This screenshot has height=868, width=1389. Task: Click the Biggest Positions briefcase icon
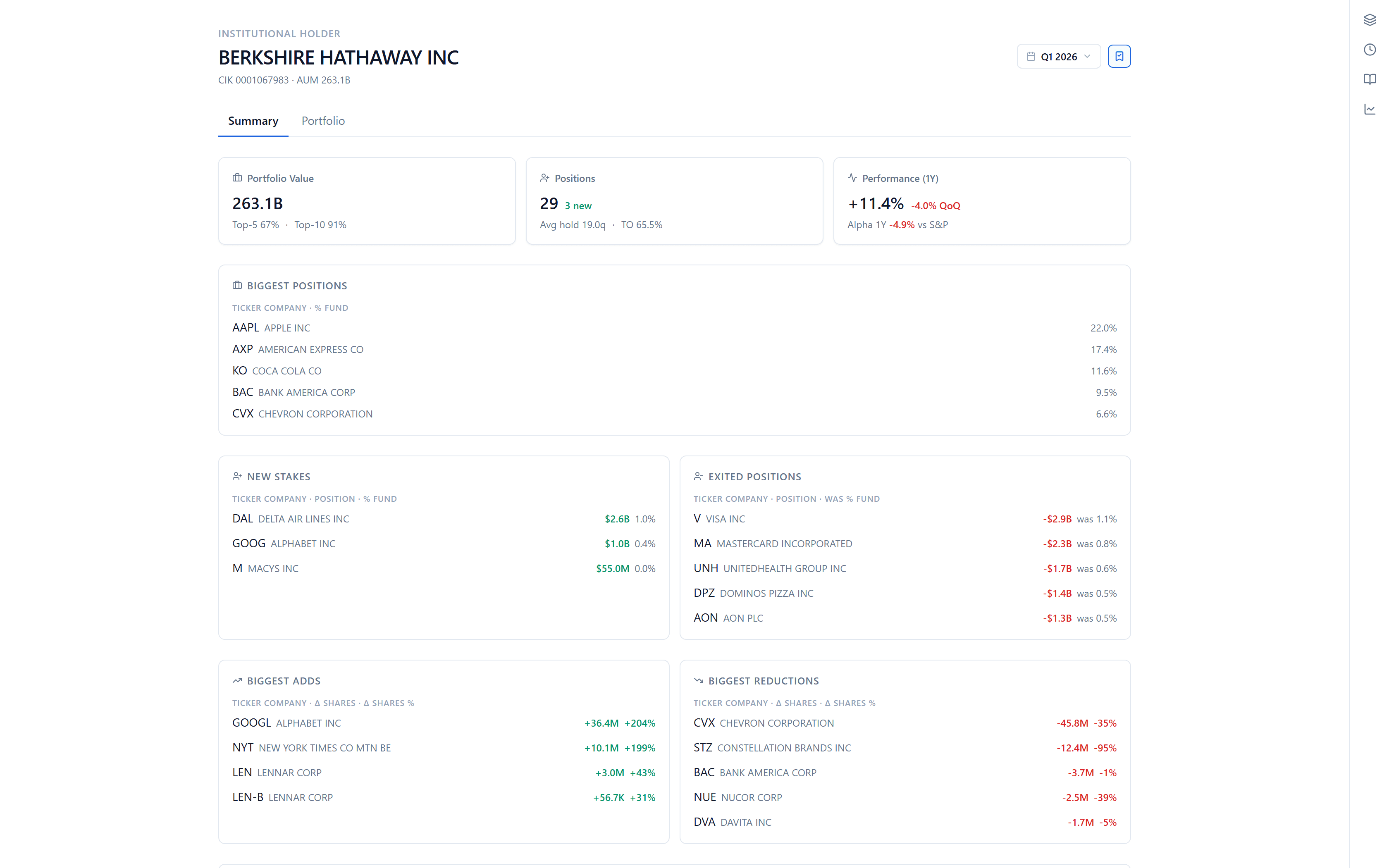(x=237, y=285)
